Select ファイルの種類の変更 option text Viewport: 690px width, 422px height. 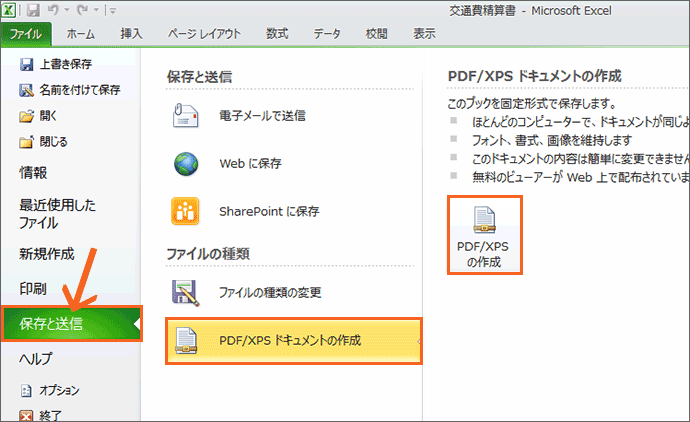point(270,293)
